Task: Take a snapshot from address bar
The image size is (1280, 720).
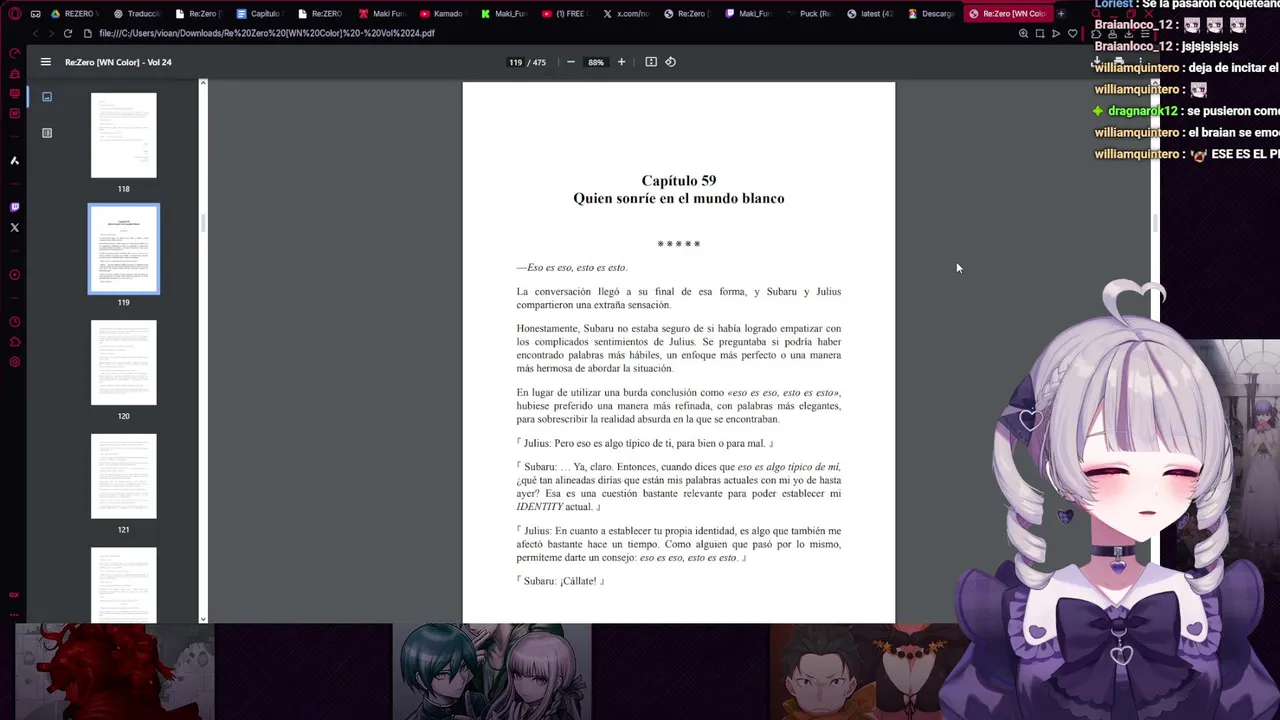Action: click(1040, 33)
